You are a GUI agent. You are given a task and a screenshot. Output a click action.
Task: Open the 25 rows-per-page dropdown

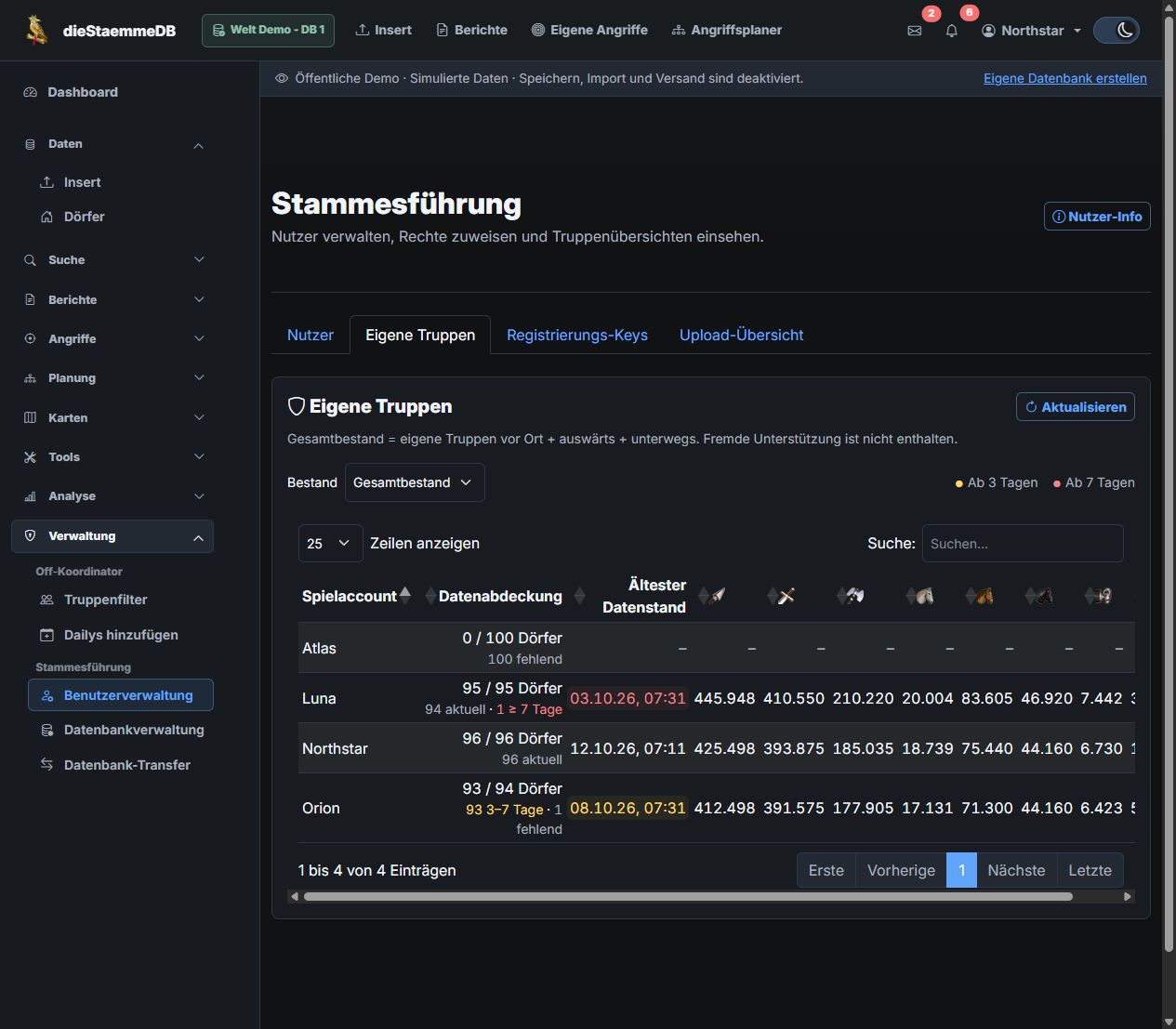pos(330,544)
